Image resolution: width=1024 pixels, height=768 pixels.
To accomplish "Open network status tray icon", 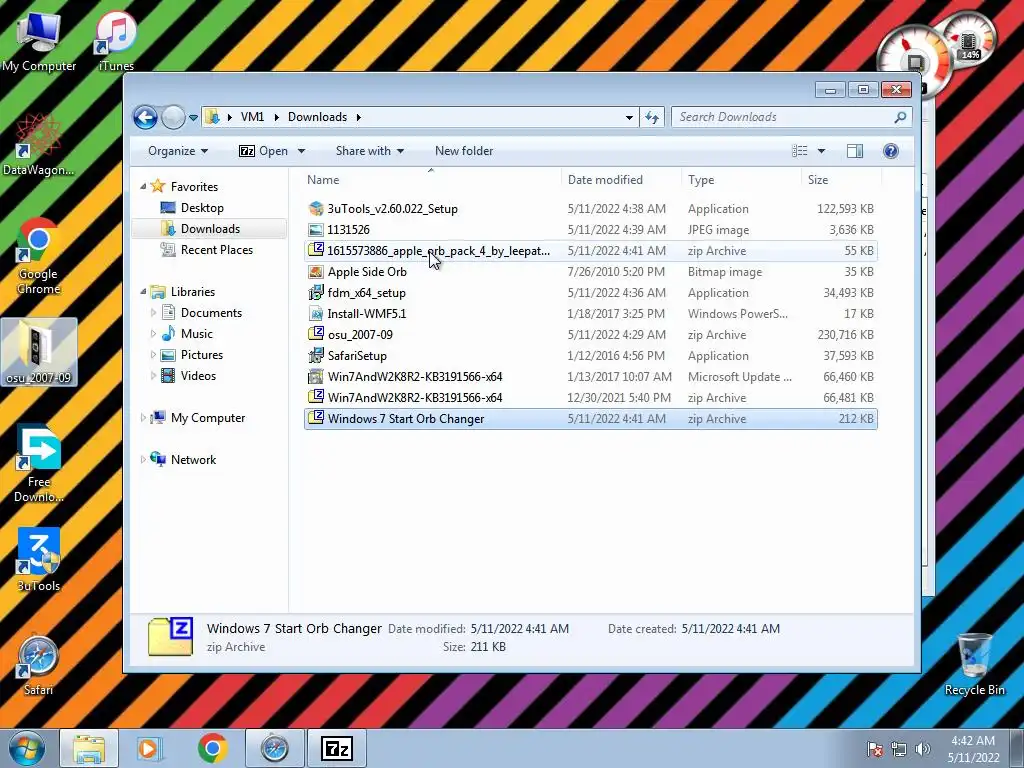I will 899,748.
